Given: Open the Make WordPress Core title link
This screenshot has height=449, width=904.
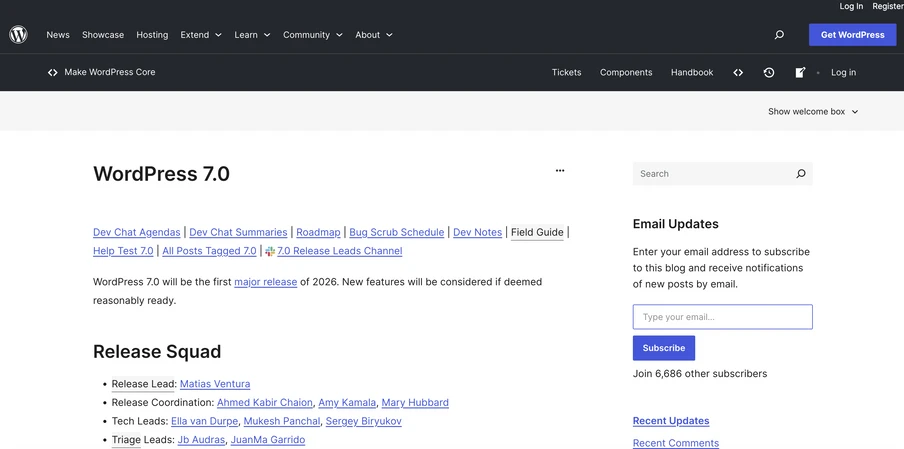Looking at the screenshot, I should click(110, 72).
